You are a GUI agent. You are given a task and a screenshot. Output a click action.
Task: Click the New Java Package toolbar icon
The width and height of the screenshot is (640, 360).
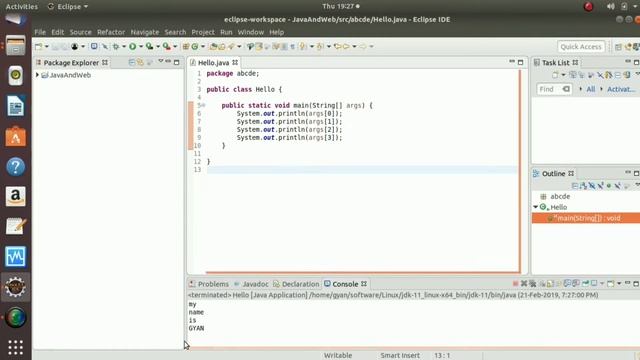[186, 47]
